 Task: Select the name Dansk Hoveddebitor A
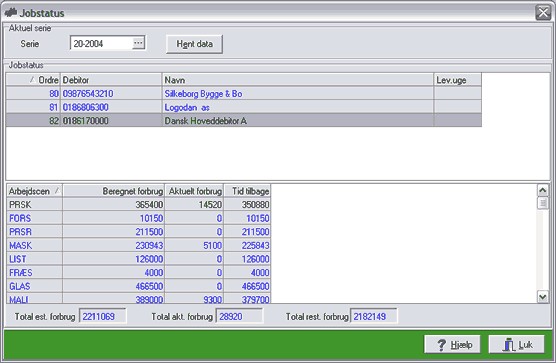(206, 121)
